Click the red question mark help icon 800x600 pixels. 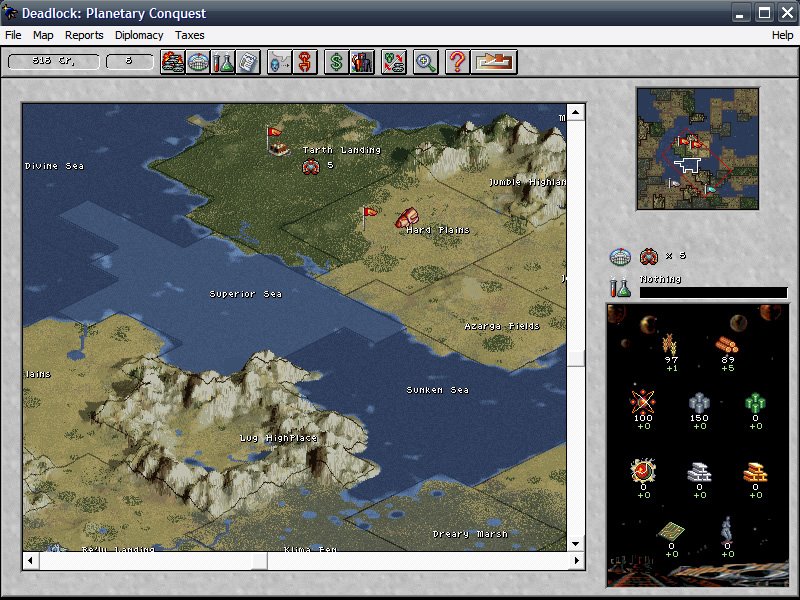point(457,62)
